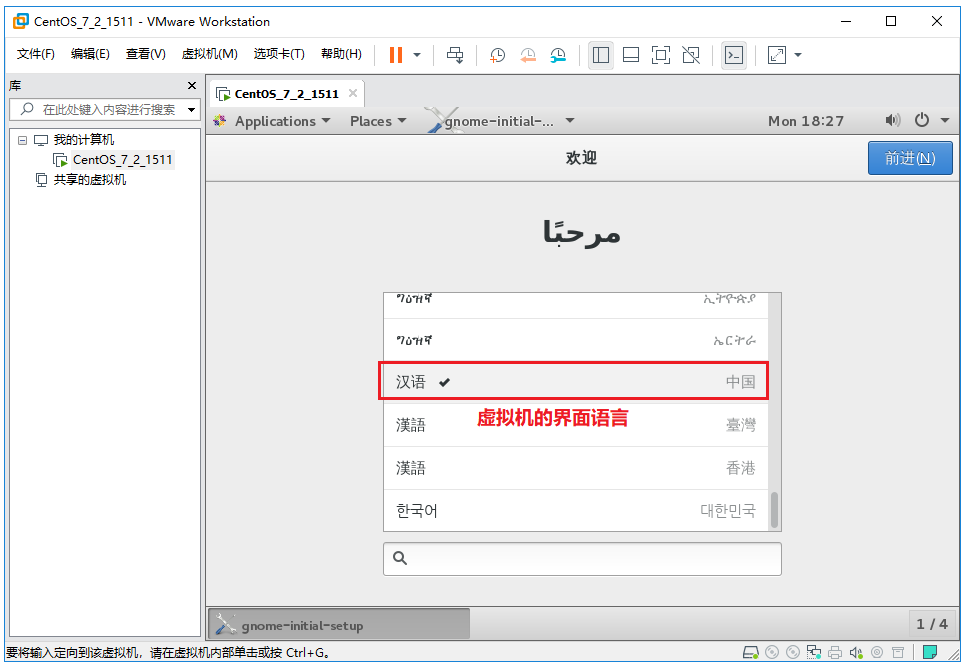Collapse the 我的计算机 tree node

[x=22, y=140]
